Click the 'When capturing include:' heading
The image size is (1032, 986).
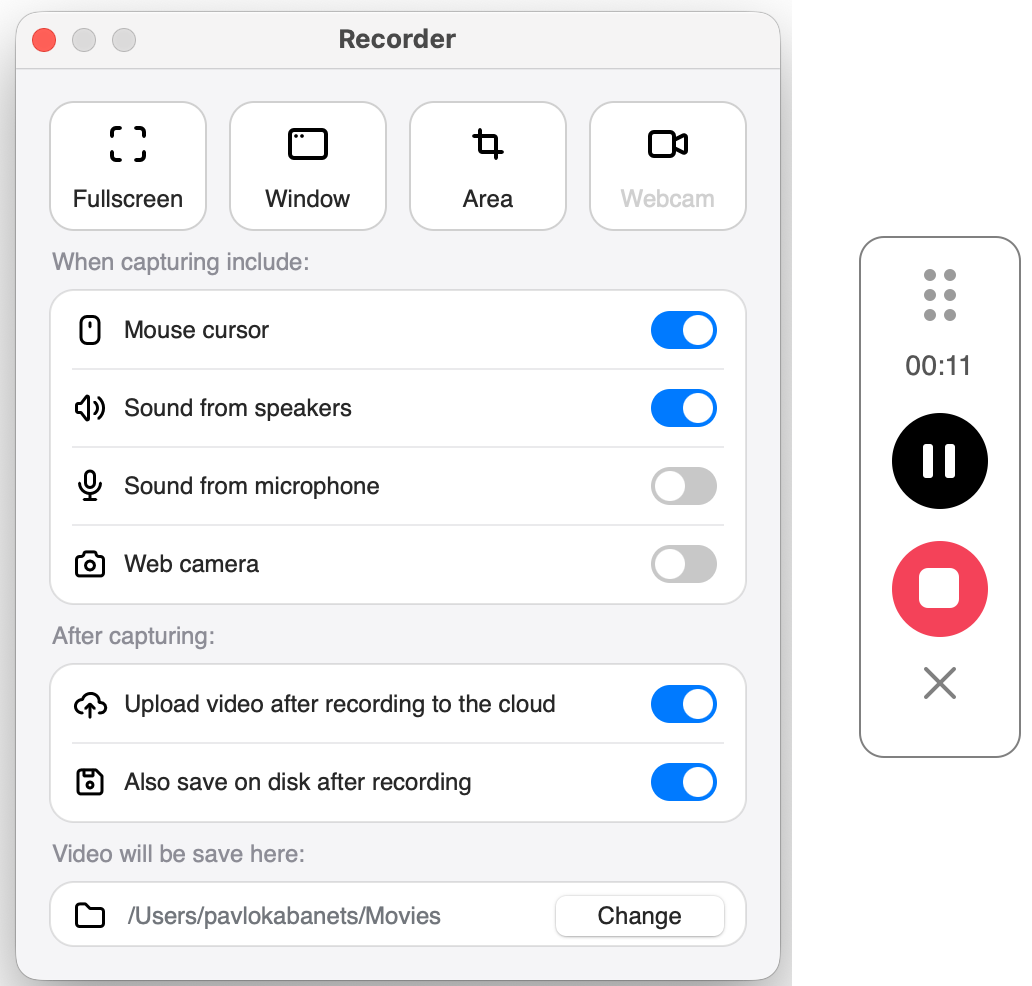click(x=181, y=262)
